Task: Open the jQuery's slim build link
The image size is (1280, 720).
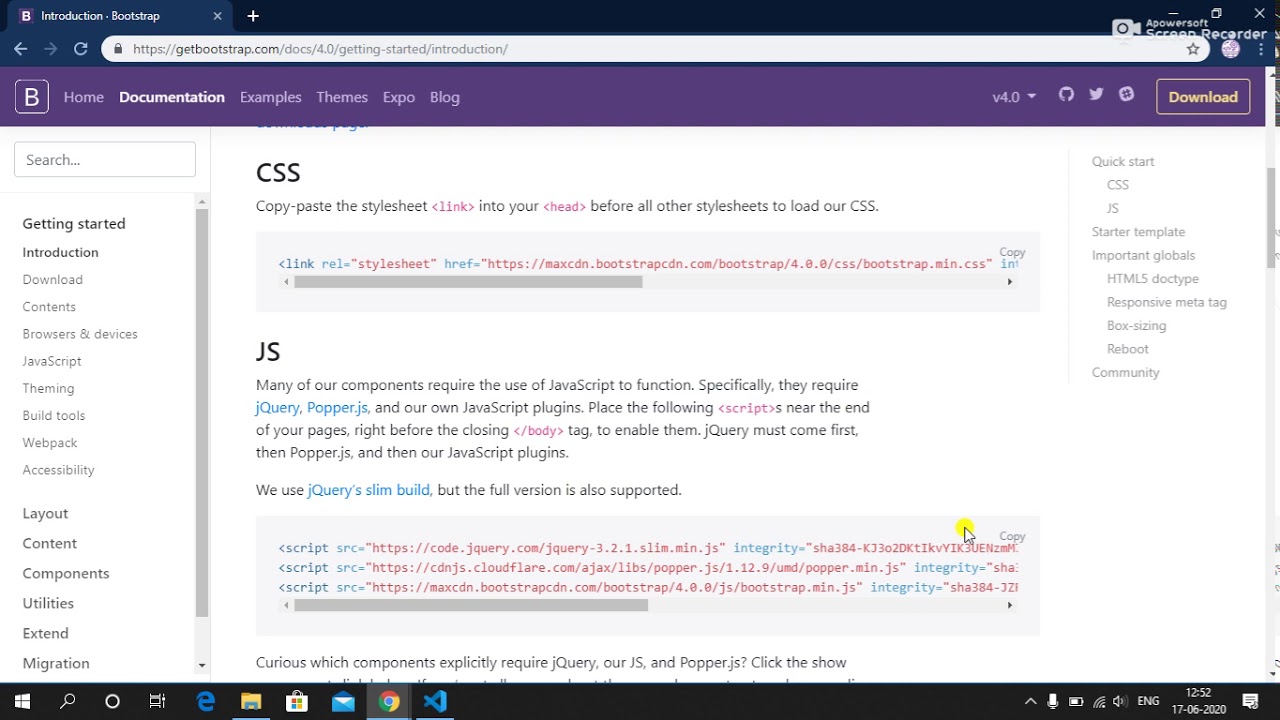Action: tap(369, 490)
